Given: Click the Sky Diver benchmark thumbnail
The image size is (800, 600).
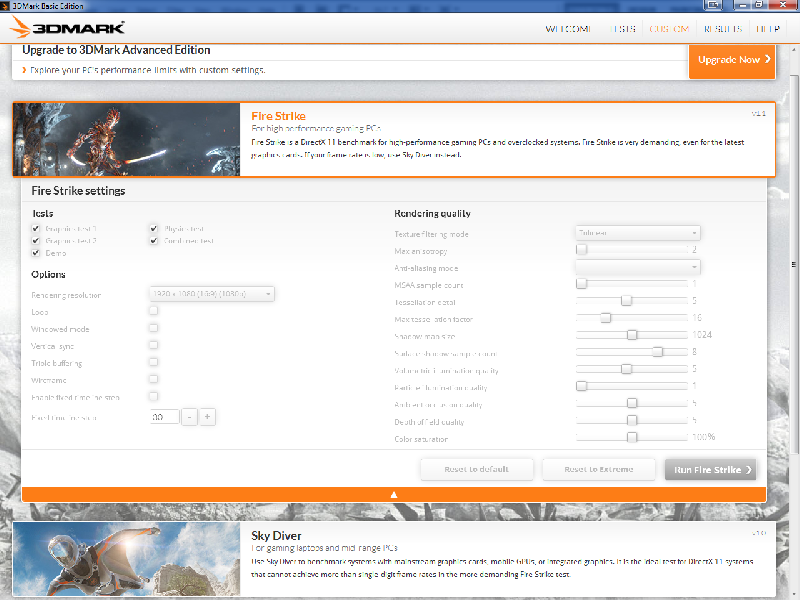Looking at the screenshot, I should [x=127, y=559].
